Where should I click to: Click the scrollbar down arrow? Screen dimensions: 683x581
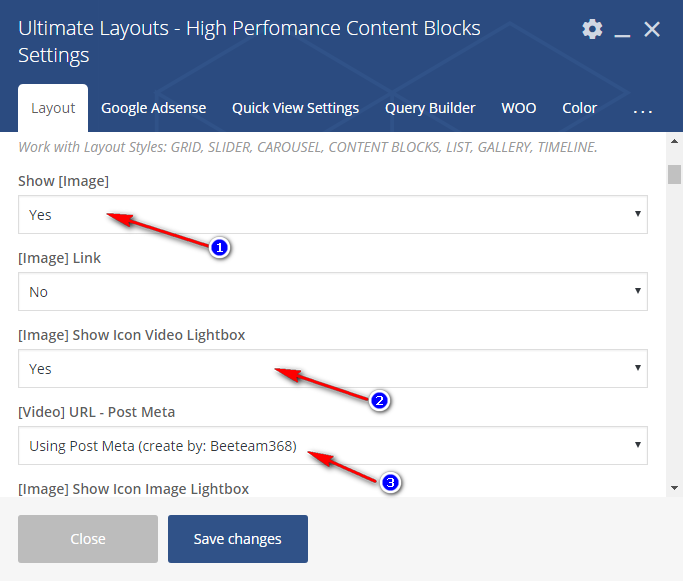(x=675, y=486)
